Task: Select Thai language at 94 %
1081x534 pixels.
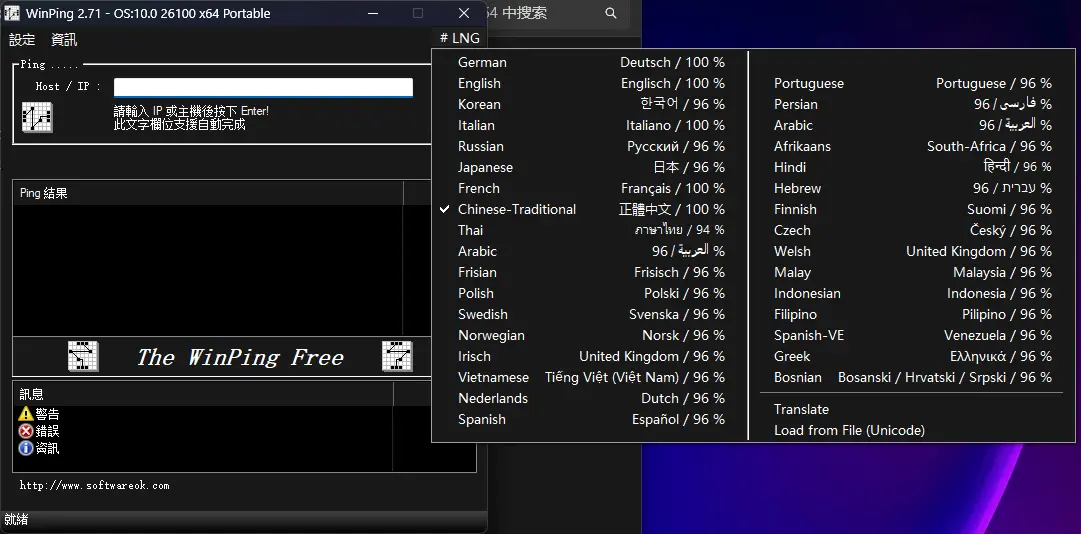Action: [x=591, y=231]
